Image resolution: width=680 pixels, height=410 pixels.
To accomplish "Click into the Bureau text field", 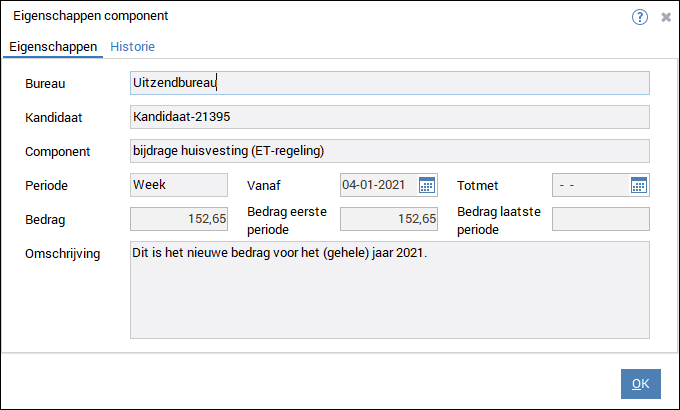I will tap(390, 83).
